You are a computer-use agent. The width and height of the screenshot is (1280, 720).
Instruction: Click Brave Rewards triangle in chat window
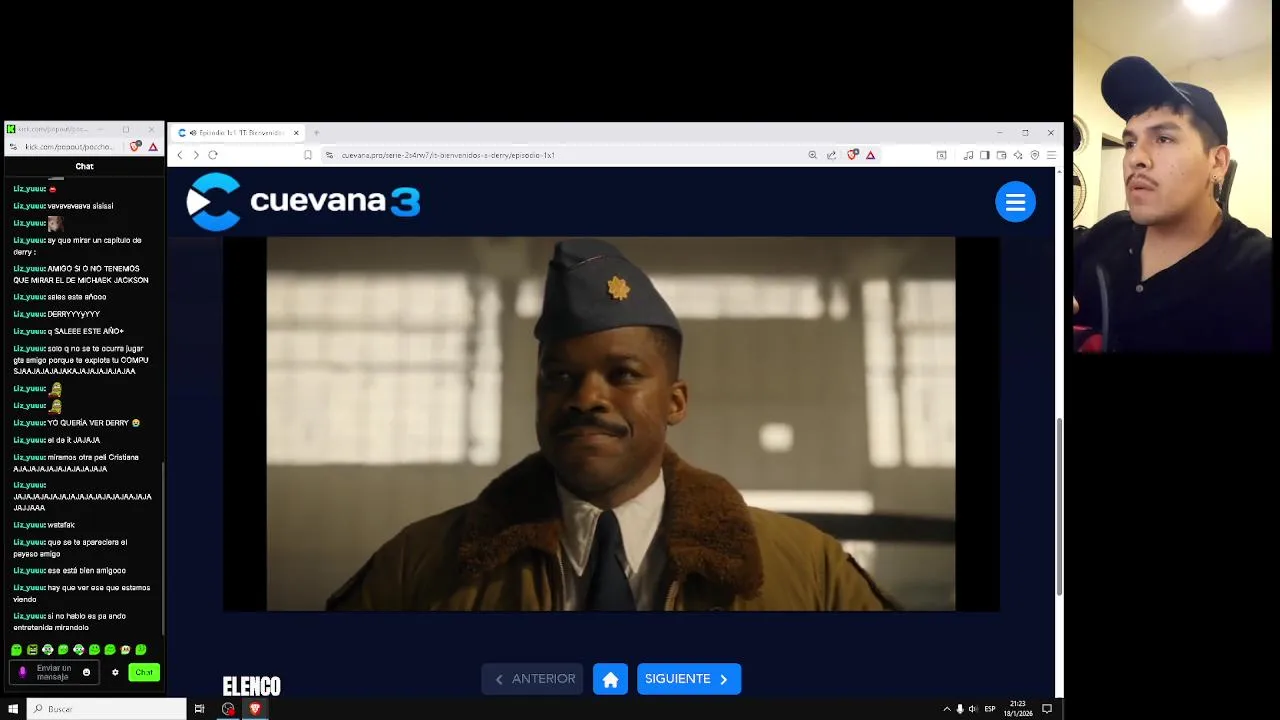click(153, 147)
